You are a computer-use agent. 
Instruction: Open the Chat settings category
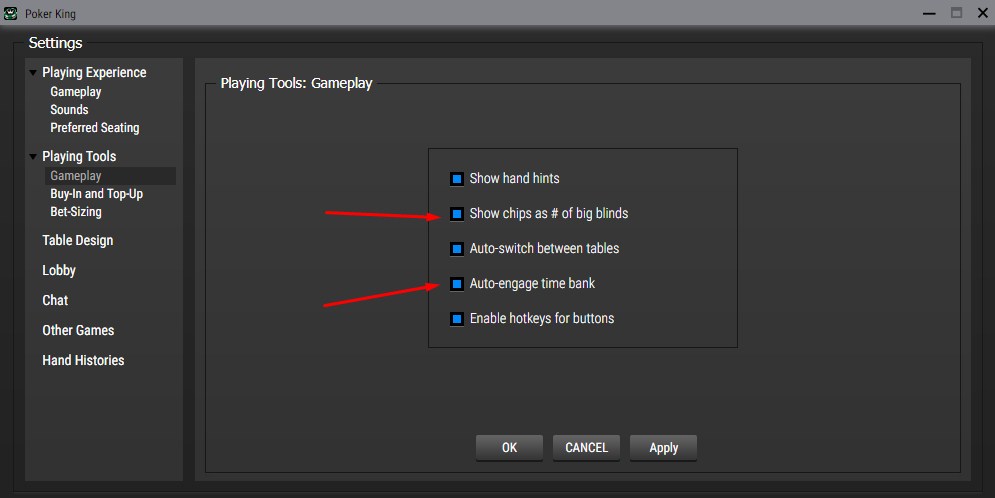55,300
